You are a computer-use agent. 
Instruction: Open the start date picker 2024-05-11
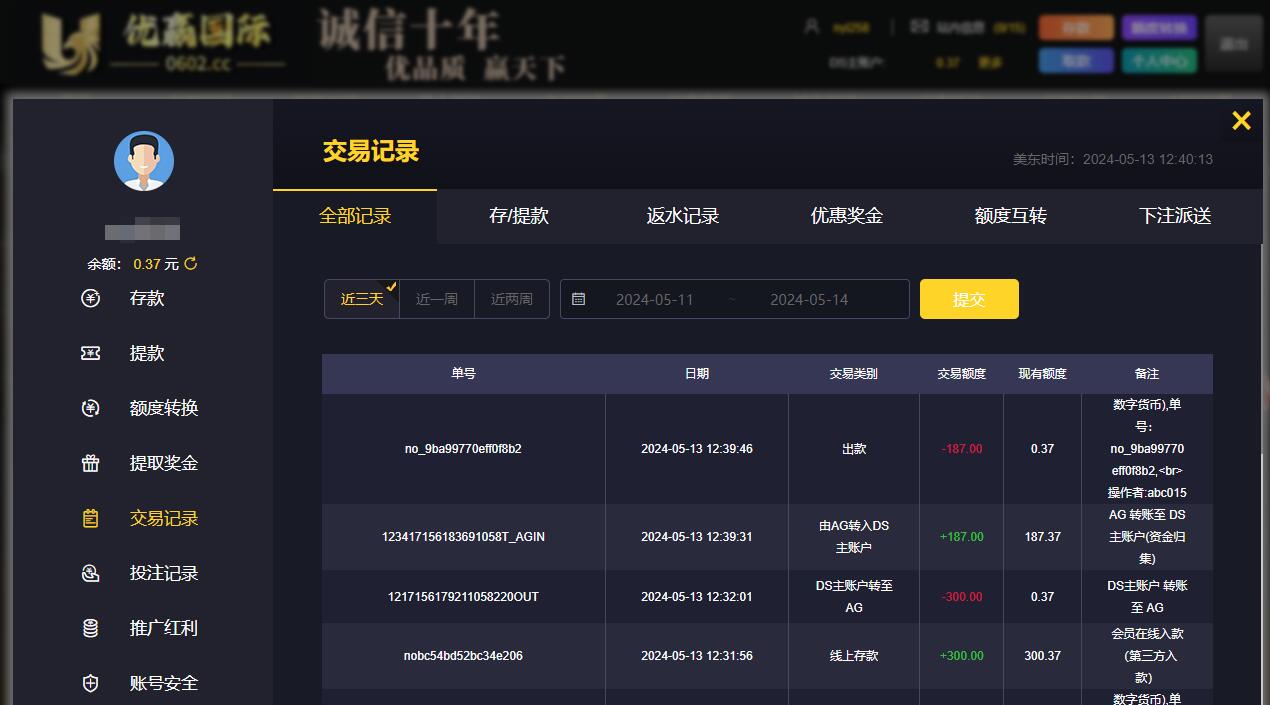654,299
